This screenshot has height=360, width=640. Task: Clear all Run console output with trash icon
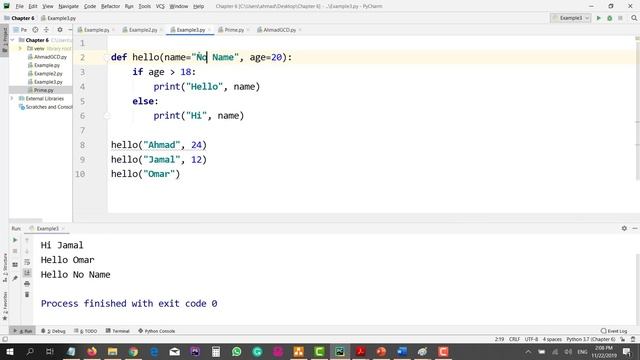click(x=27, y=294)
